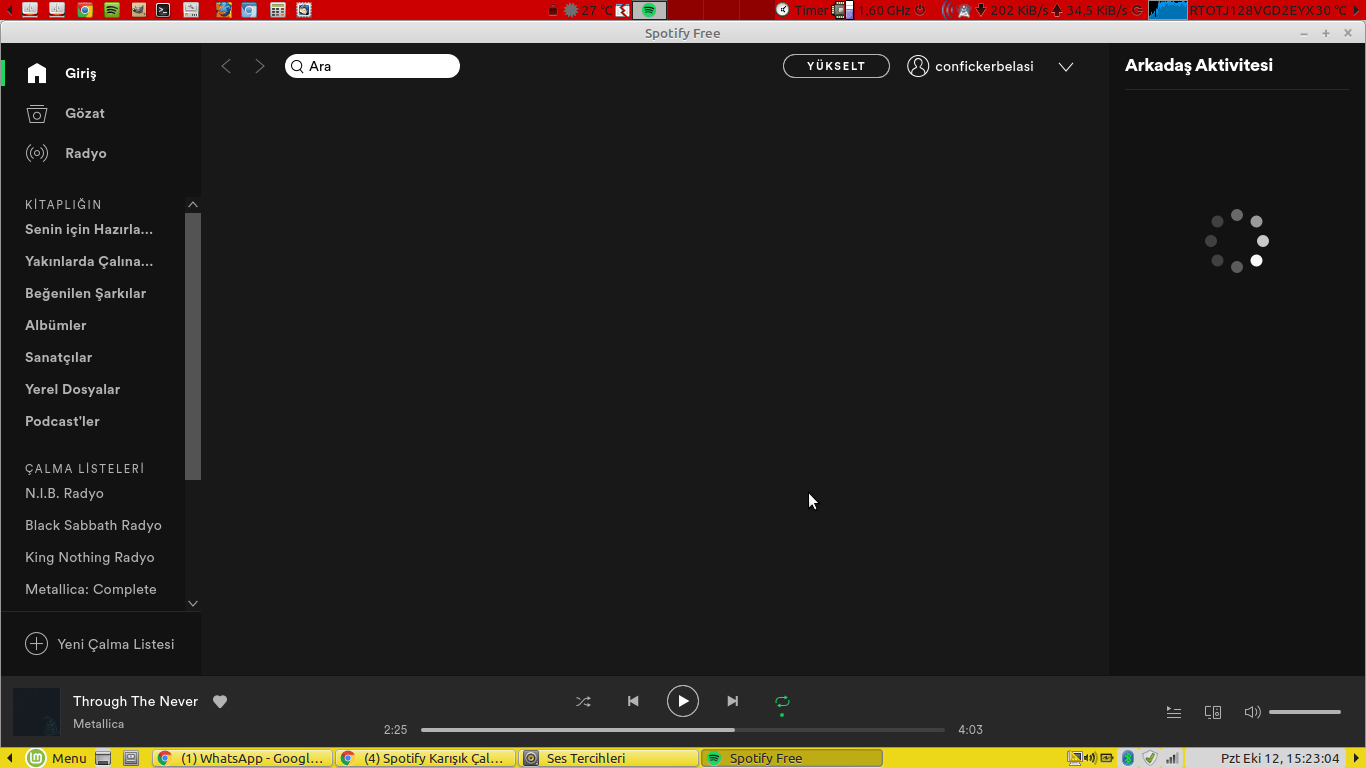This screenshot has height=768, width=1366.
Task: Skip to the next track
Action: click(x=733, y=701)
